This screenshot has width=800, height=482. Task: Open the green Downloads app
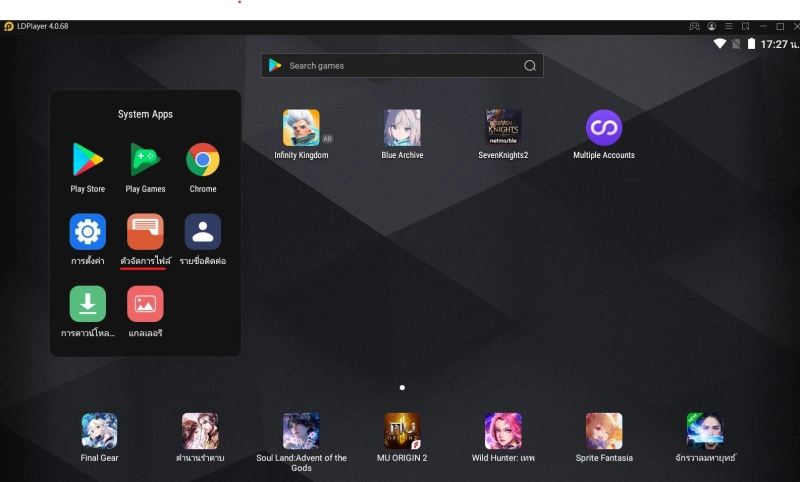[87, 304]
